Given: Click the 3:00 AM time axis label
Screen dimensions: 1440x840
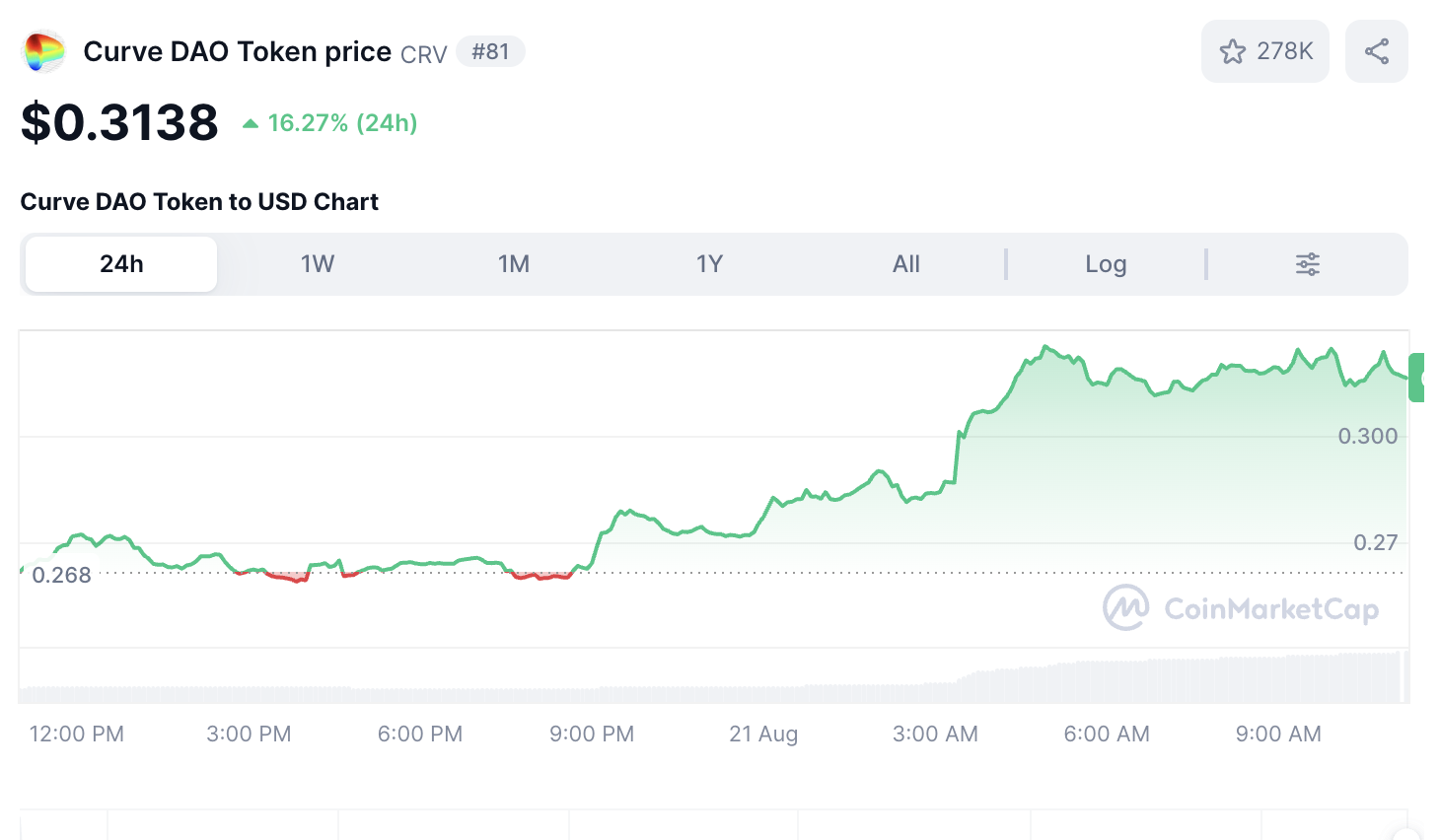Looking at the screenshot, I should (x=935, y=734).
